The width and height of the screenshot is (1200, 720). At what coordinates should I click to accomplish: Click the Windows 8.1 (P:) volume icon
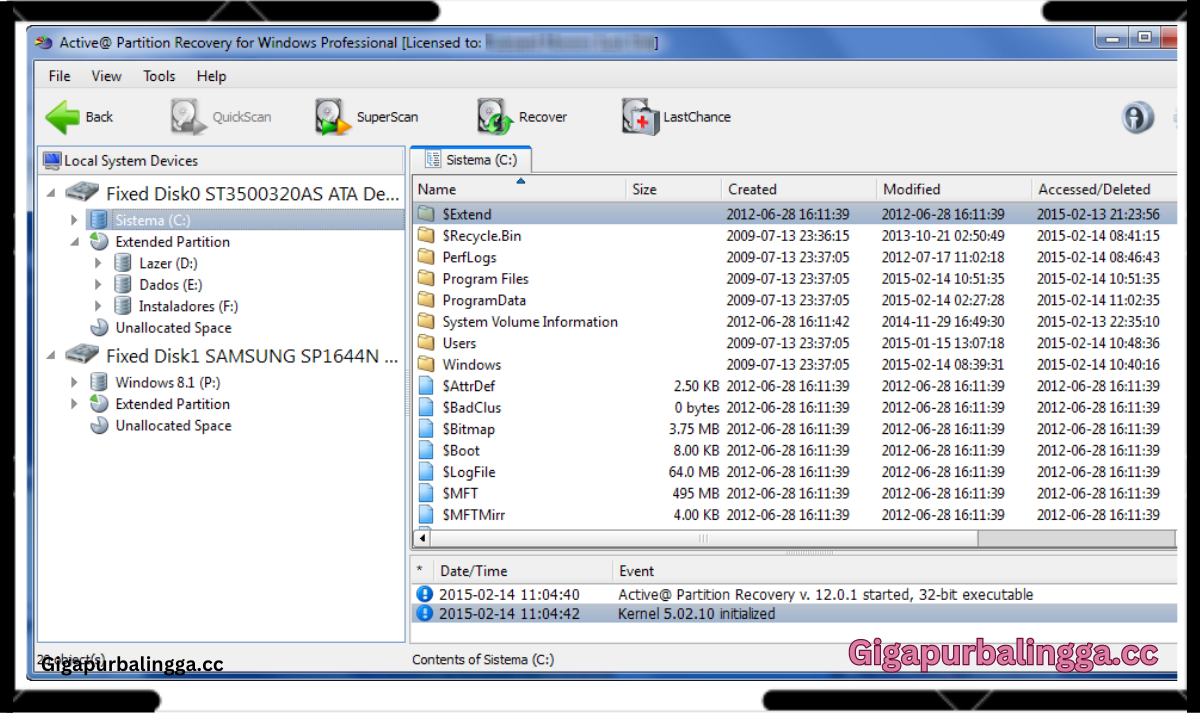click(x=98, y=382)
